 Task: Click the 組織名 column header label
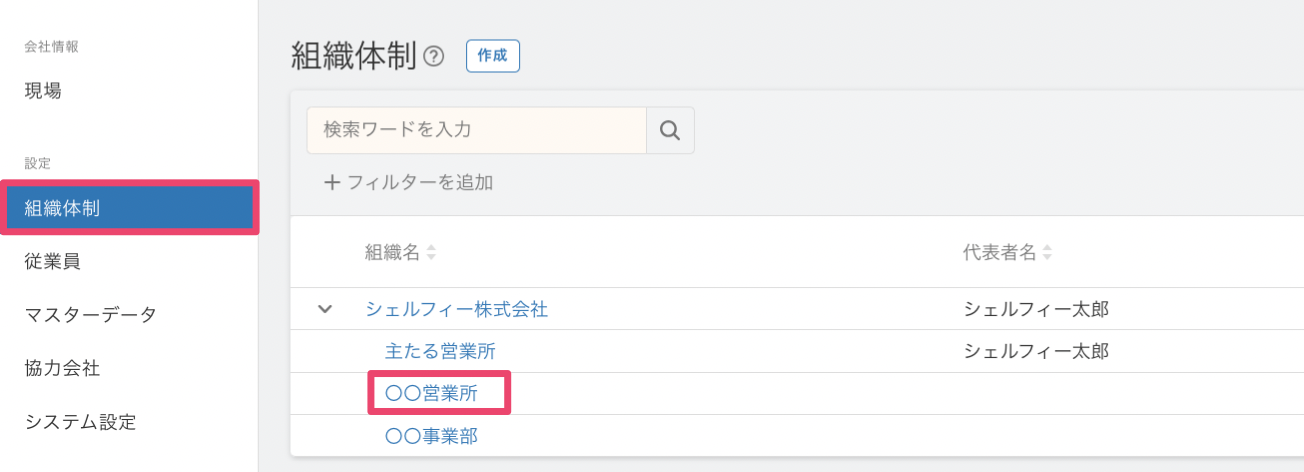[x=392, y=254]
